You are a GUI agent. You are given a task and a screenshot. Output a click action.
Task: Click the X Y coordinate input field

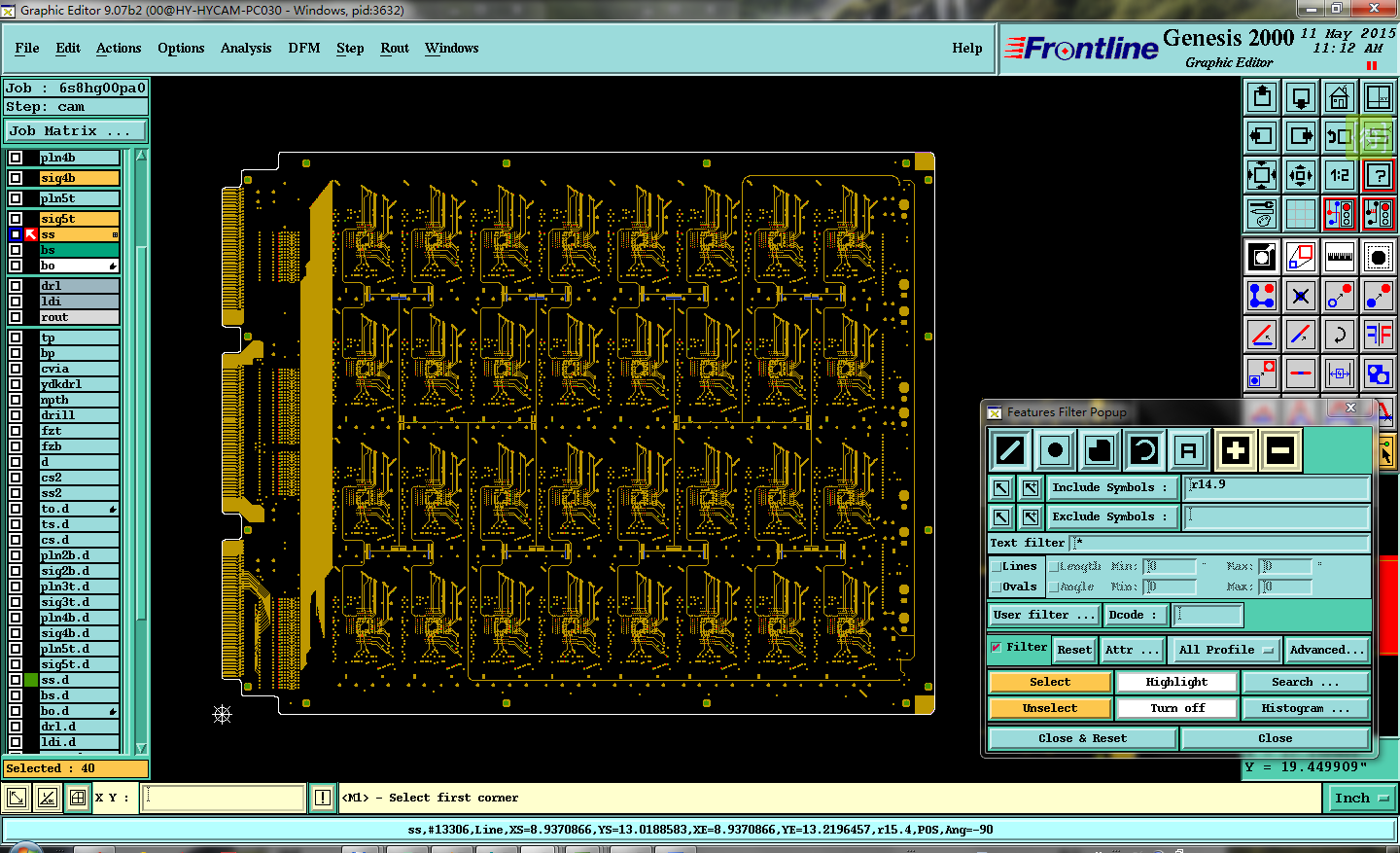pyautogui.click(x=224, y=798)
